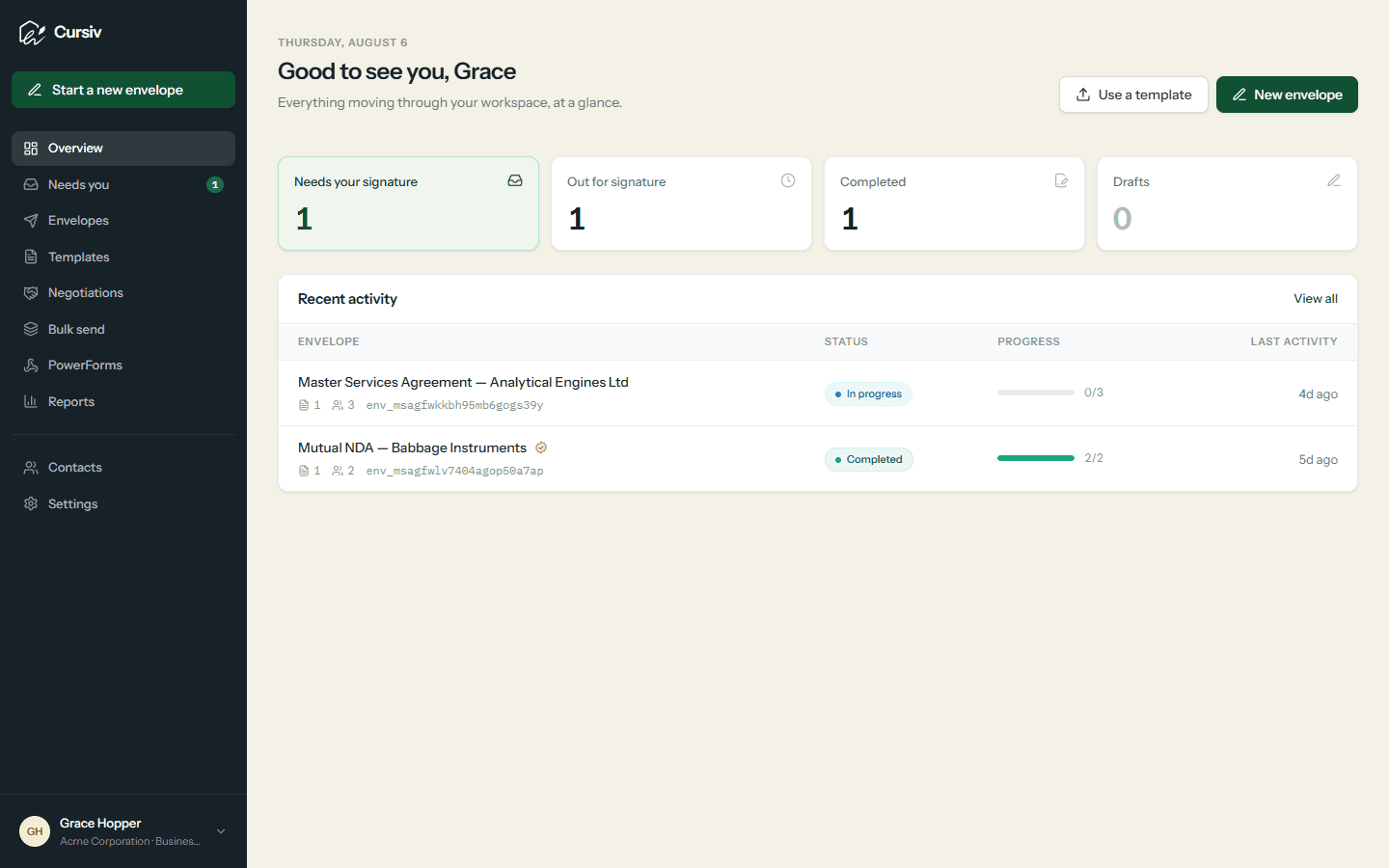Click document count icon in Master Services row

pos(304,405)
